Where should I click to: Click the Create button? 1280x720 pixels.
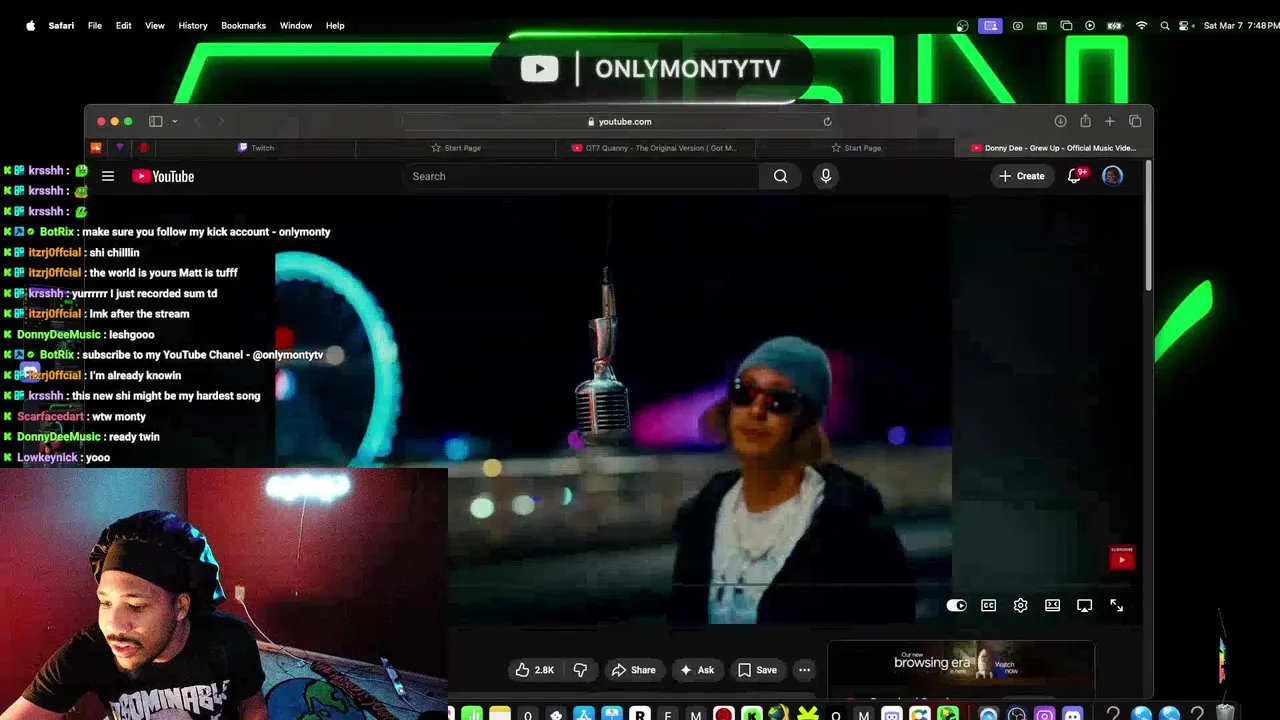1021,176
